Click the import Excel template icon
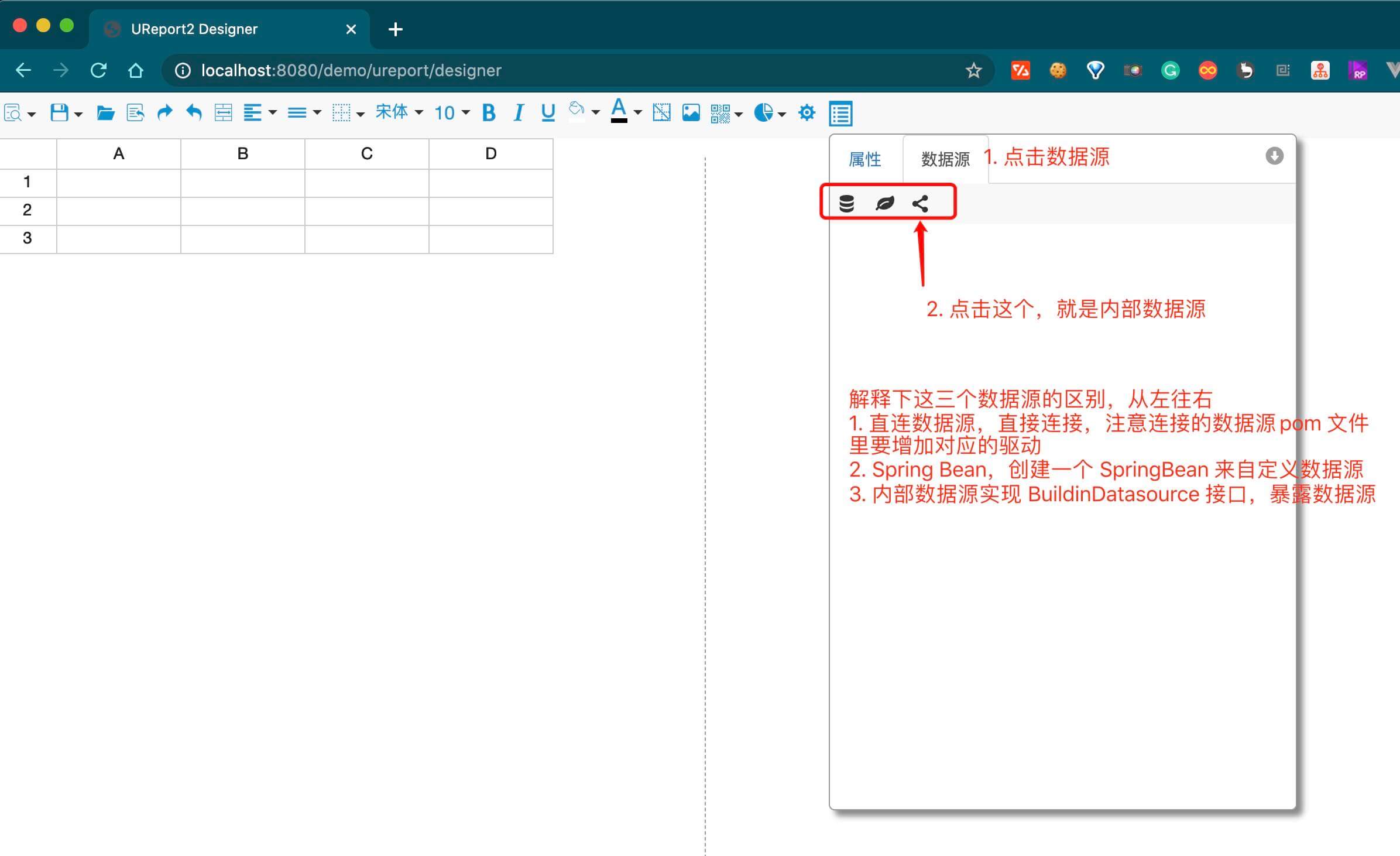The width and height of the screenshot is (1400, 856). (x=135, y=112)
